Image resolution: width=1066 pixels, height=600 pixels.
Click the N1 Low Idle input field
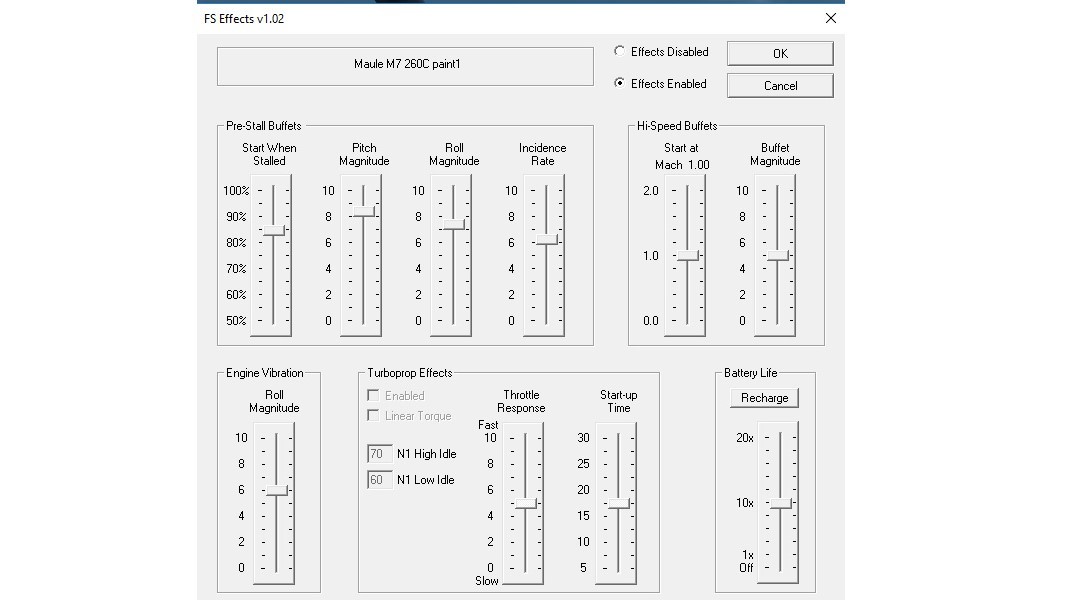379,479
